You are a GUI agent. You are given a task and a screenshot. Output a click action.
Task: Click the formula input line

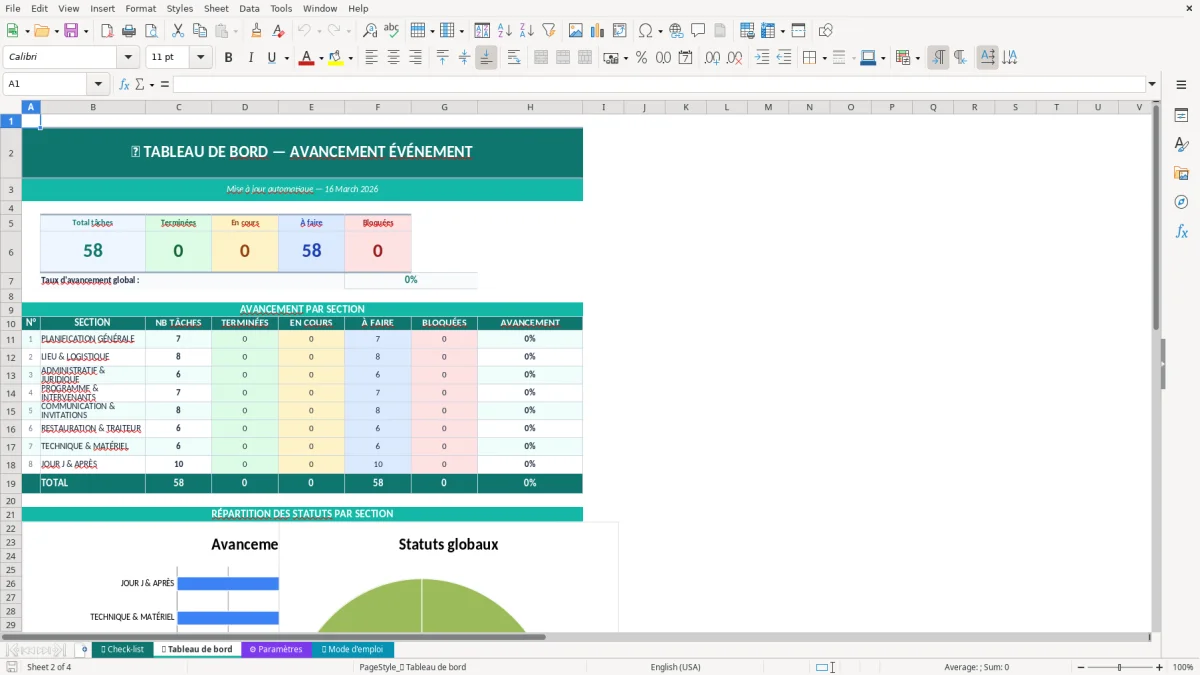(659, 84)
